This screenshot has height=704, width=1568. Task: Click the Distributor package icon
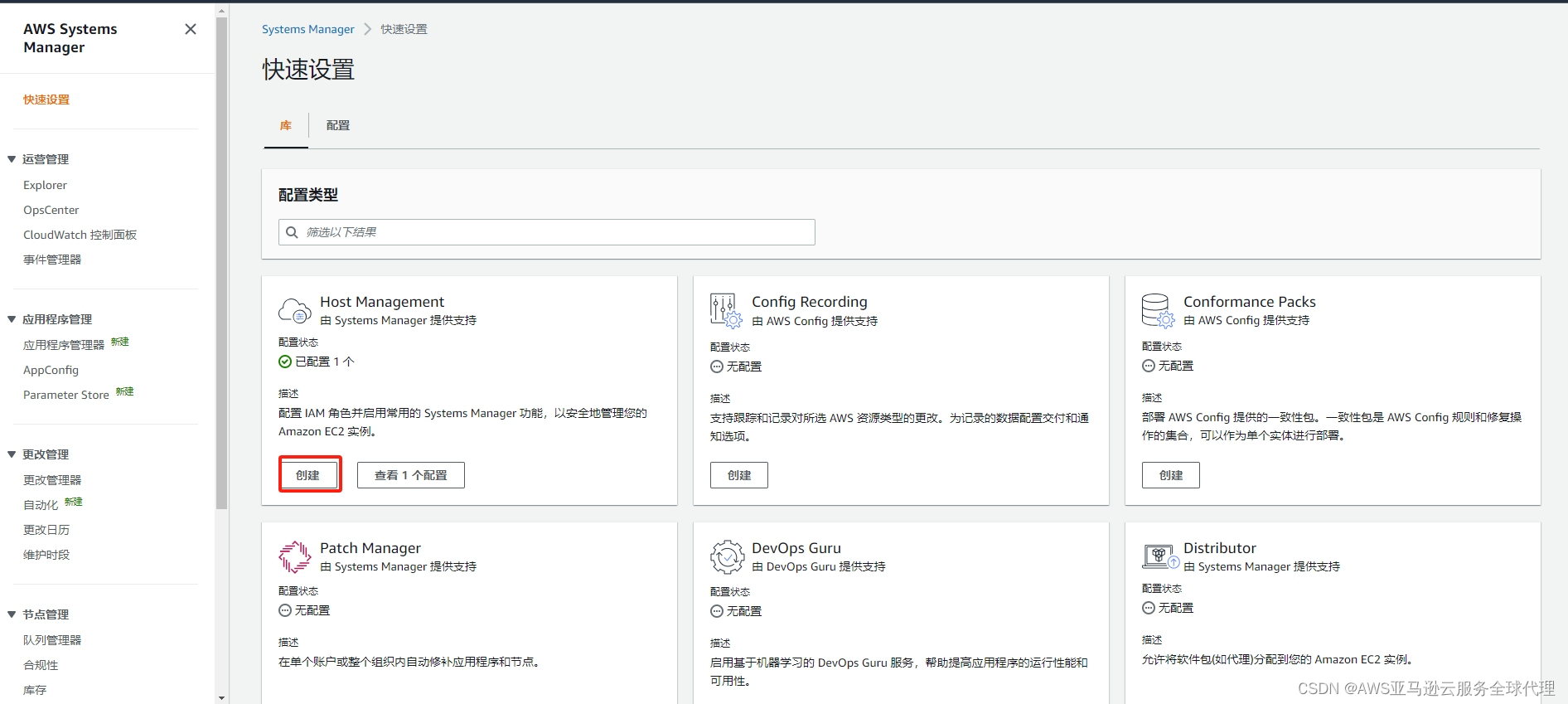point(1160,556)
